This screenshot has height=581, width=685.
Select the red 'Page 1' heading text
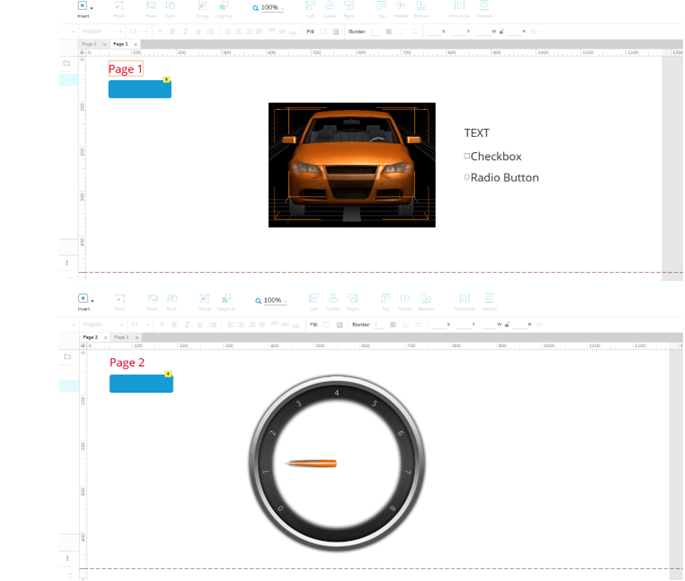pyautogui.click(x=125, y=69)
